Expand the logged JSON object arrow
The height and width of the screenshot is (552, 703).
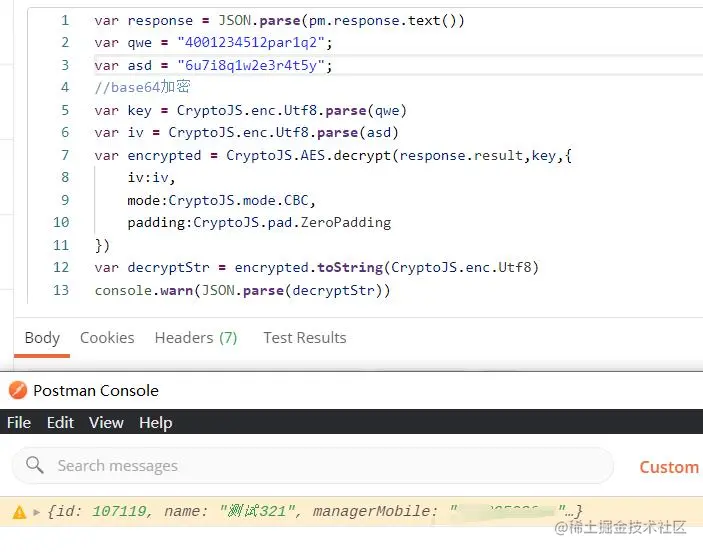[x=37, y=512]
